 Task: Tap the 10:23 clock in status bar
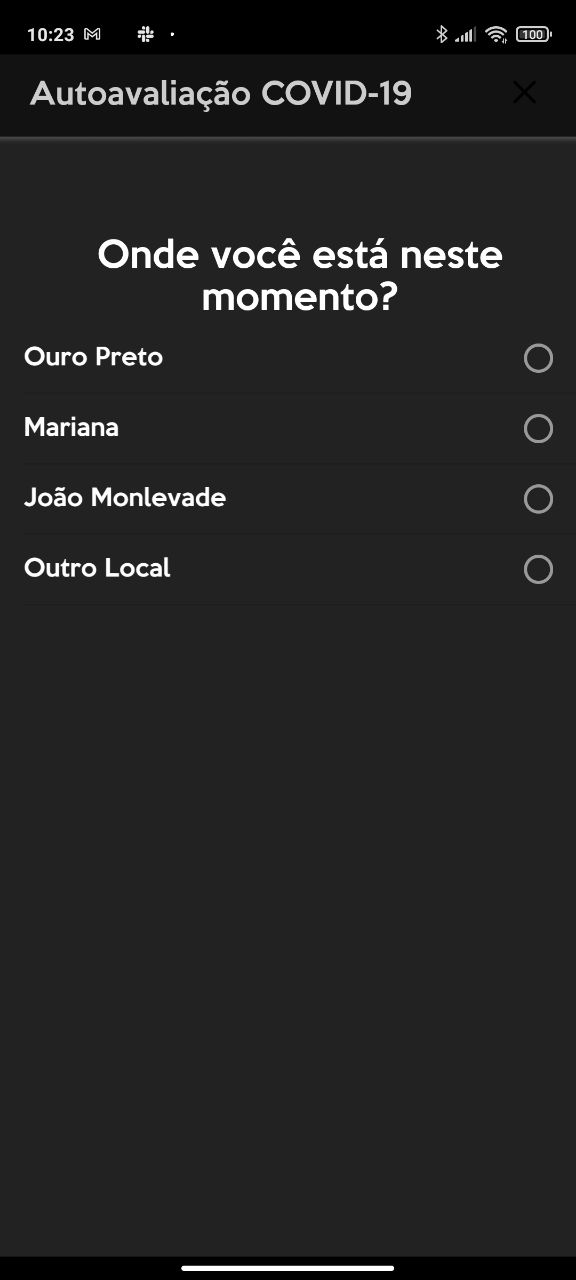point(50,34)
